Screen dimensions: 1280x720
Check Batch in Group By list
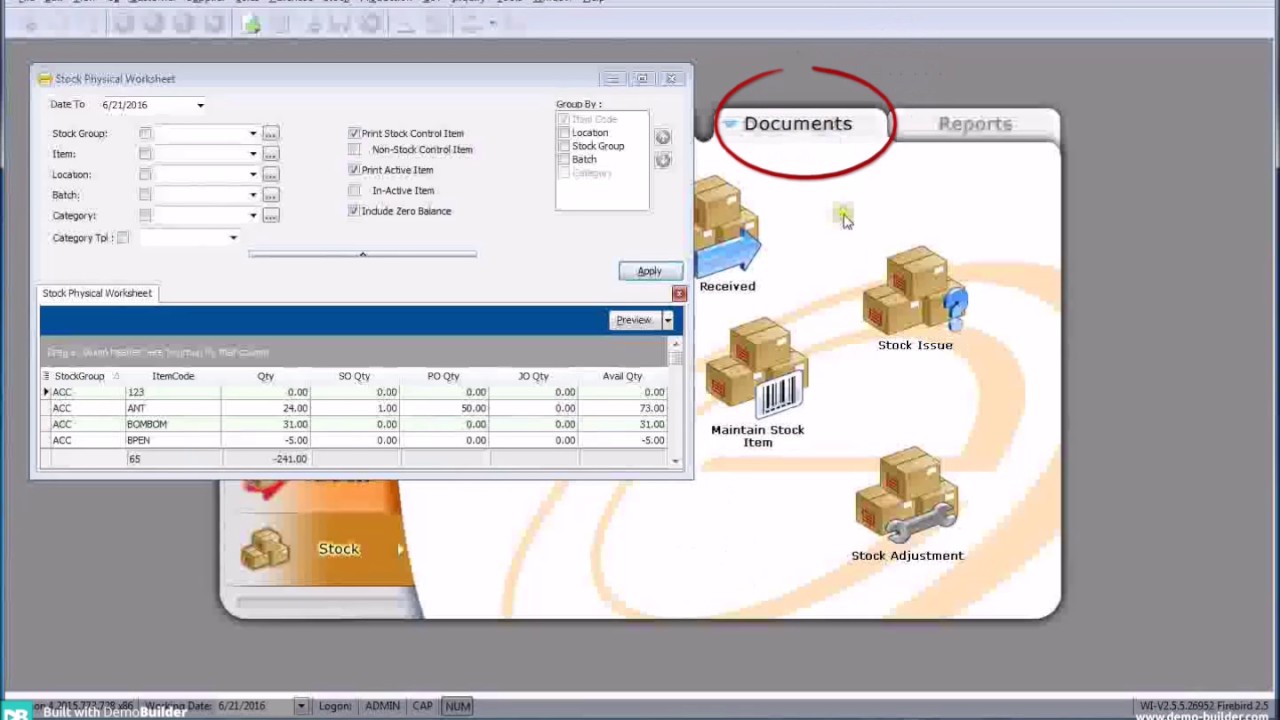[x=565, y=160]
